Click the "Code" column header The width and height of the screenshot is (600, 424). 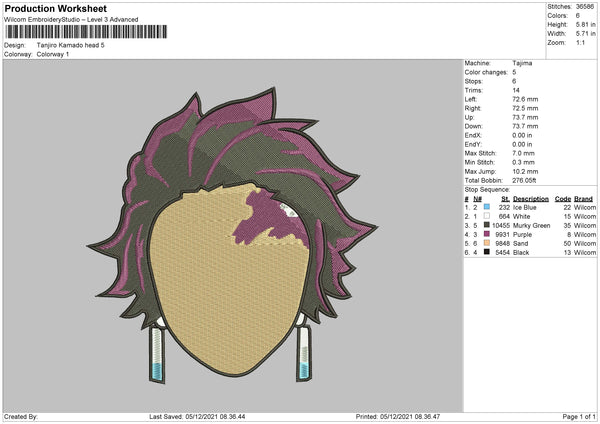[562, 199]
